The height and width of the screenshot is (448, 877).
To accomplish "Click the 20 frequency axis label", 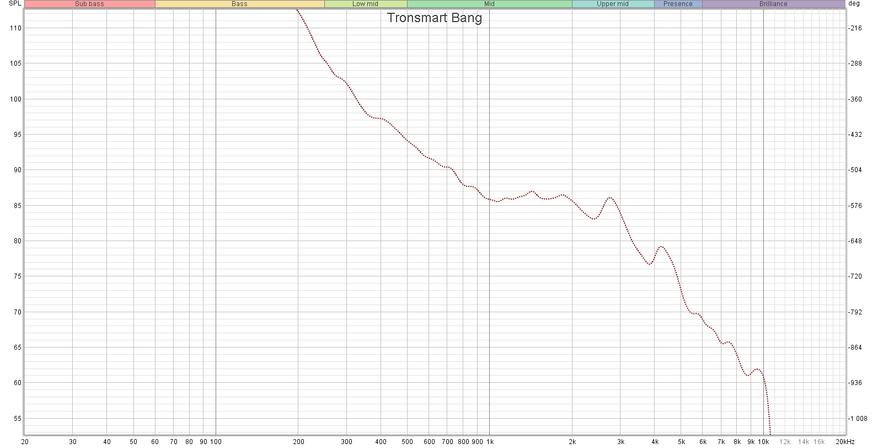I will pyautogui.click(x=25, y=442).
